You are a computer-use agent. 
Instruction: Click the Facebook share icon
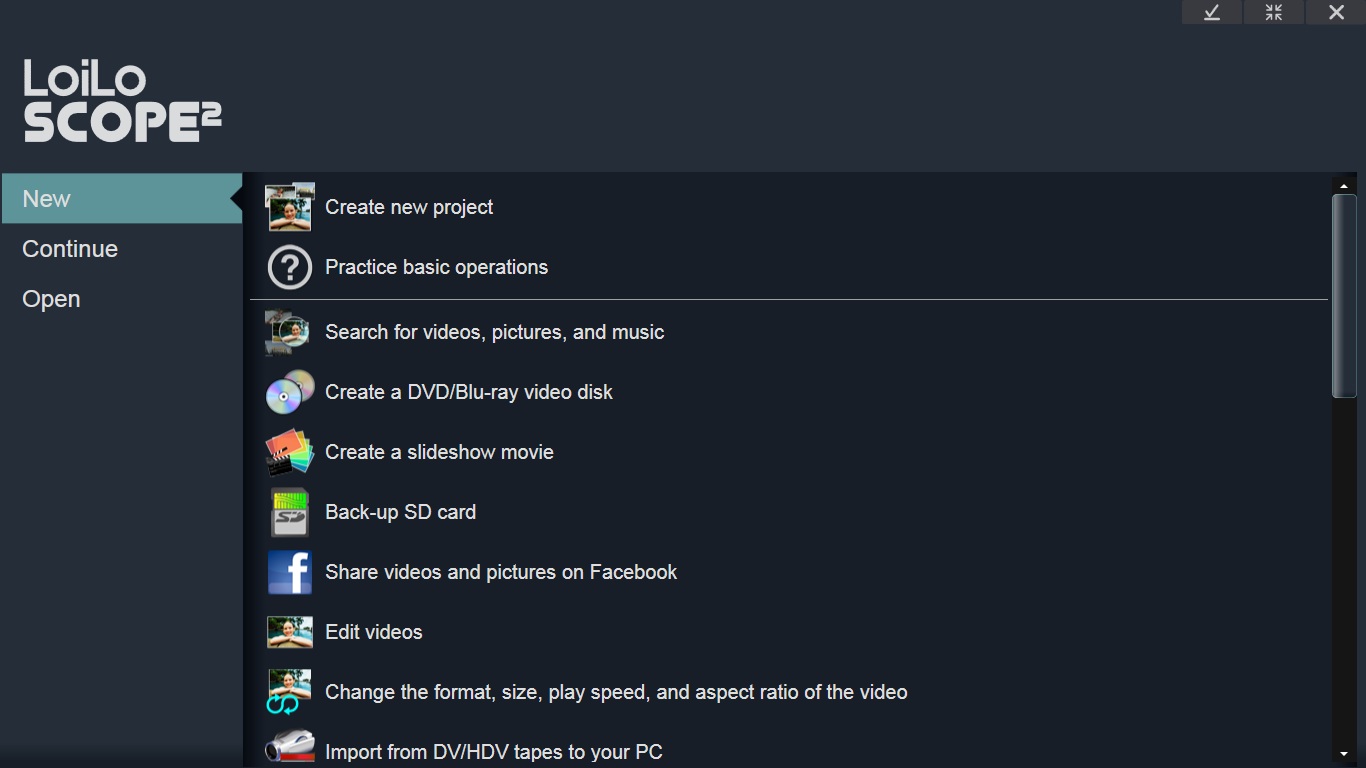coord(290,572)
